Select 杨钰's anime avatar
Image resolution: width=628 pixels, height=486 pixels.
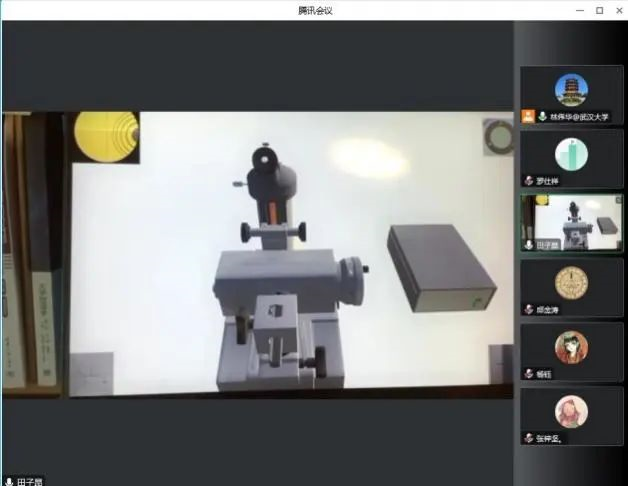click(571, 346)
